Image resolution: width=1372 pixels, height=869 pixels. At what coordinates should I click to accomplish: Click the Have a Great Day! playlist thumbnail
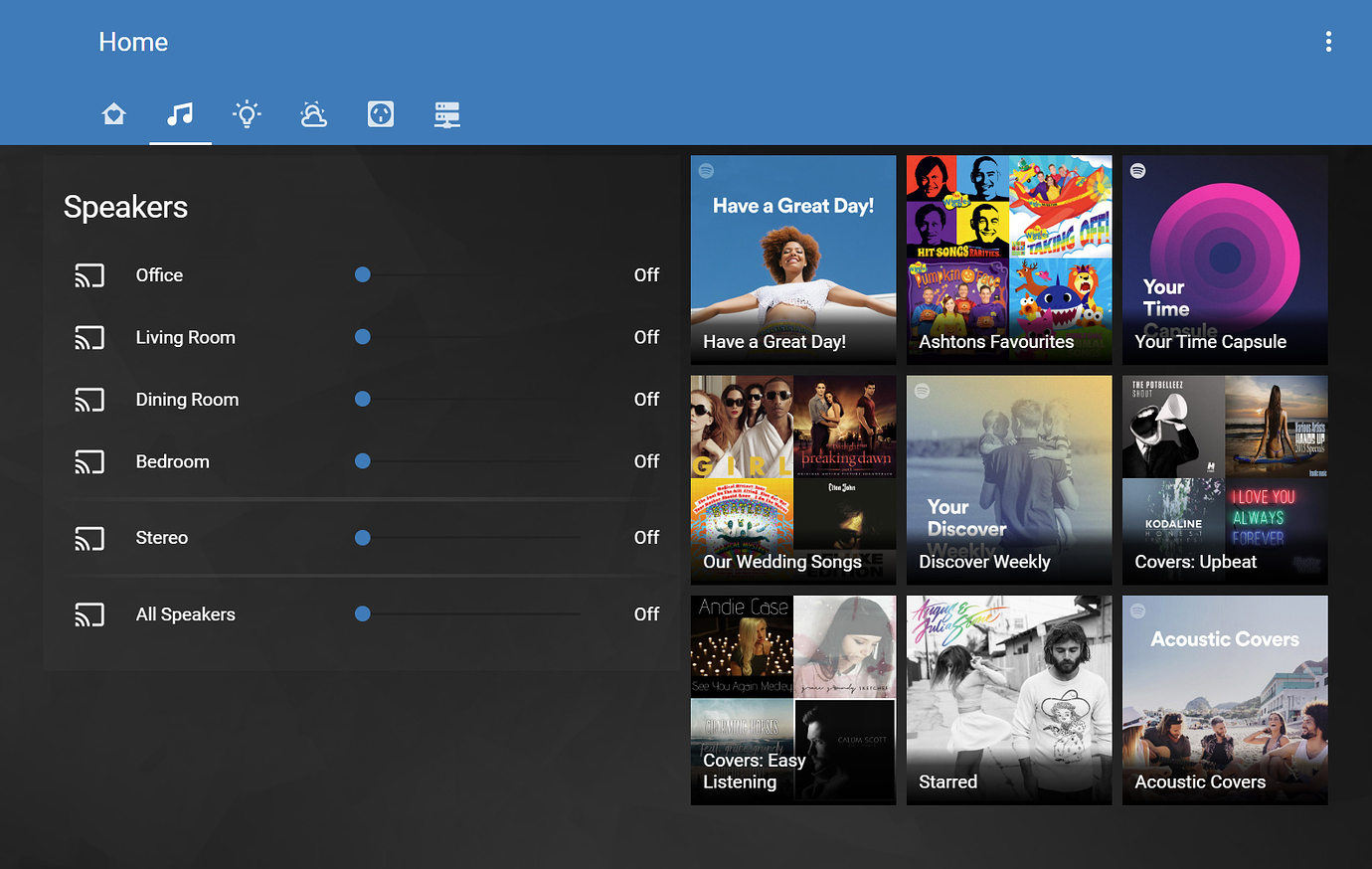click(x=792, y=260)
